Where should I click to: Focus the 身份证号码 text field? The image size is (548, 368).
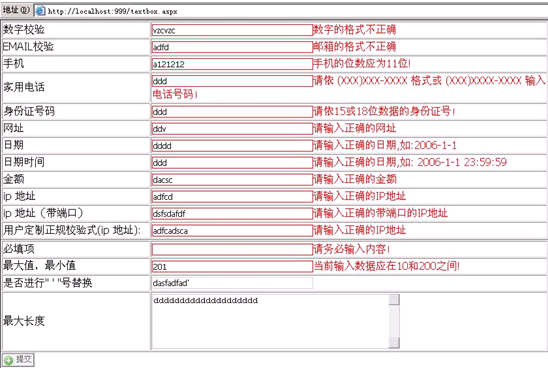(x=232, y=112)
